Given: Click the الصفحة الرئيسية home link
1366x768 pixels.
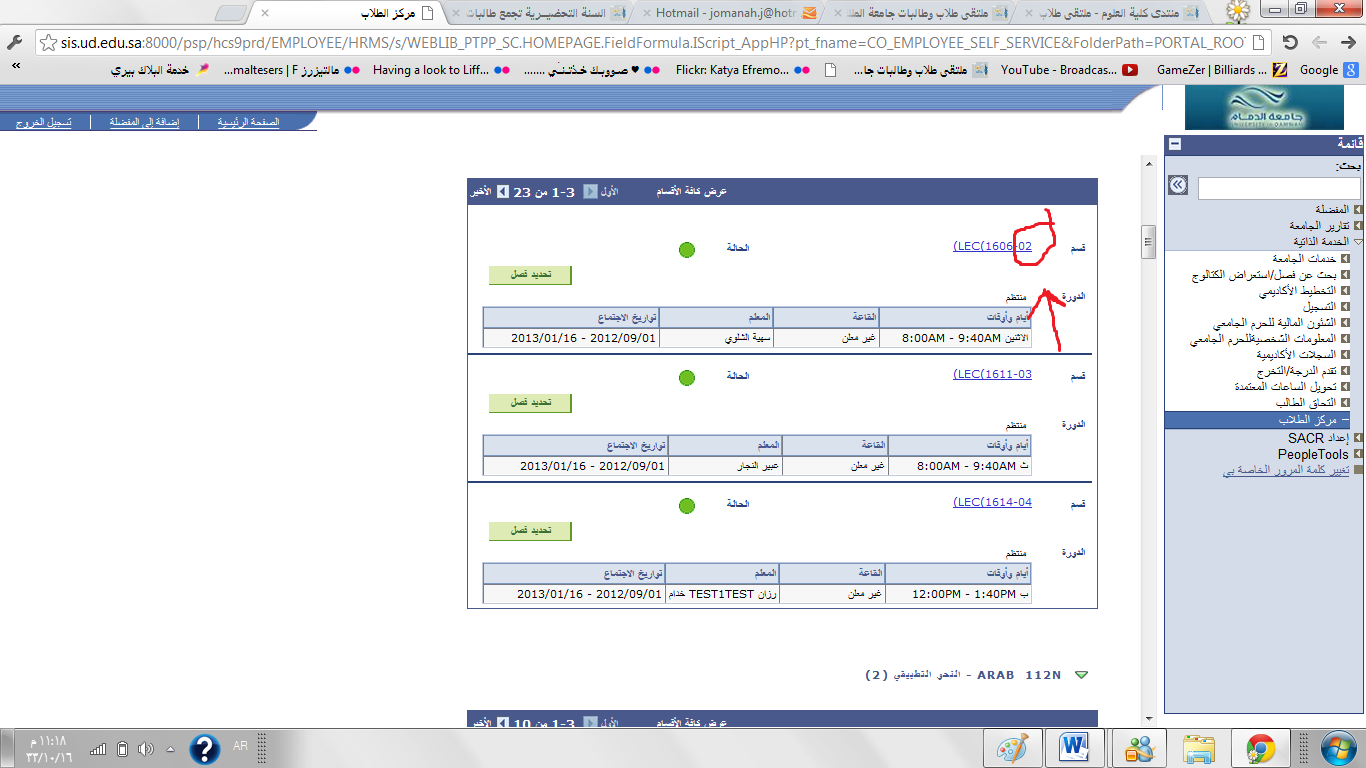Looking at the screenshot, I should [249, 122].
